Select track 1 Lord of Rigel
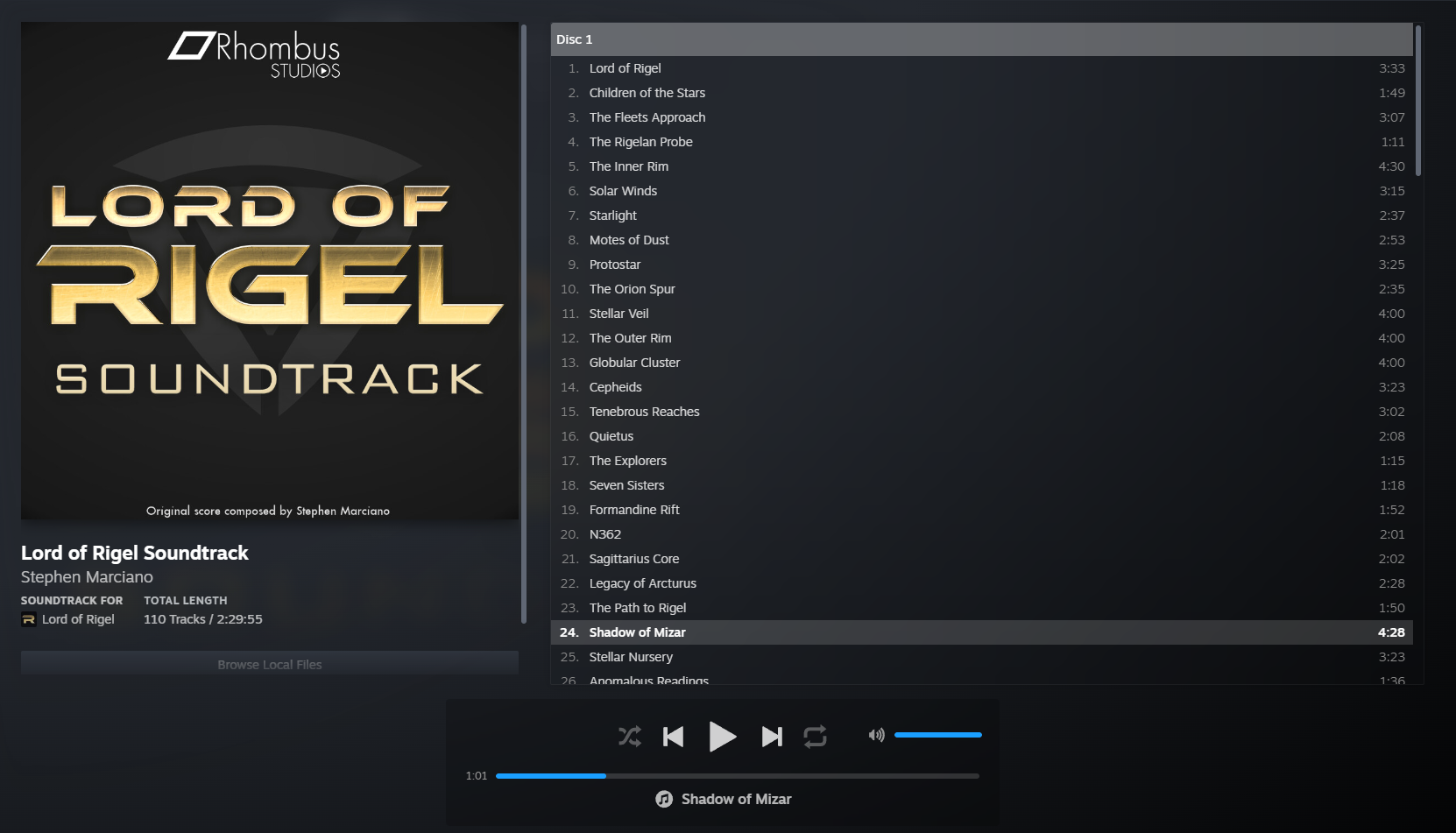This screenshot has height=833, width=1456. [981, 68]
